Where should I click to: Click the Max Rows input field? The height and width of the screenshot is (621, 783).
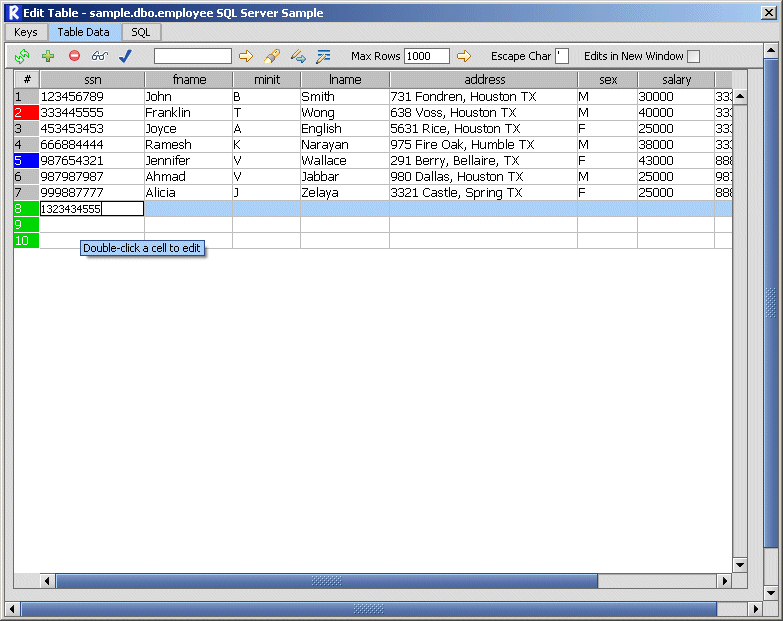(427, 56)
